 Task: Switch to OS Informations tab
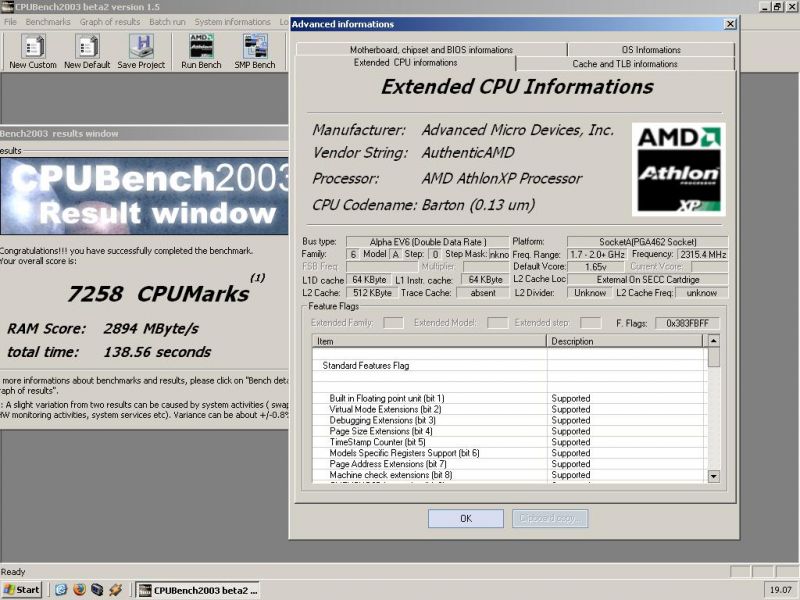pyautogui.click(x=651, y=49)
